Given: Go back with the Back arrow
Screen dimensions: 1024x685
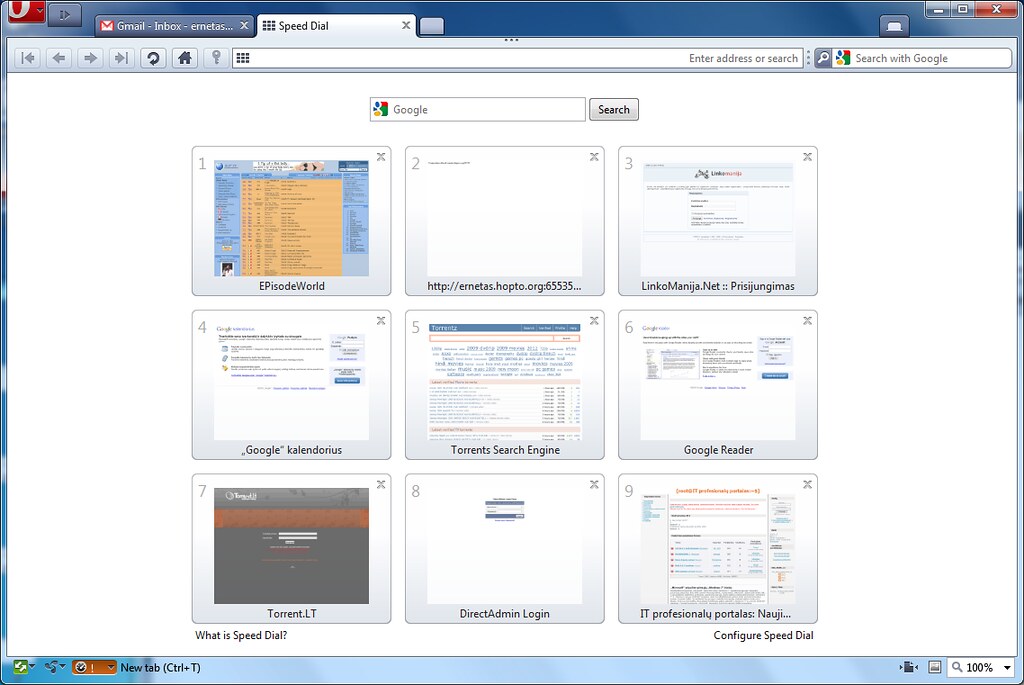Looking at the screenshot, I should click(59, 58).
